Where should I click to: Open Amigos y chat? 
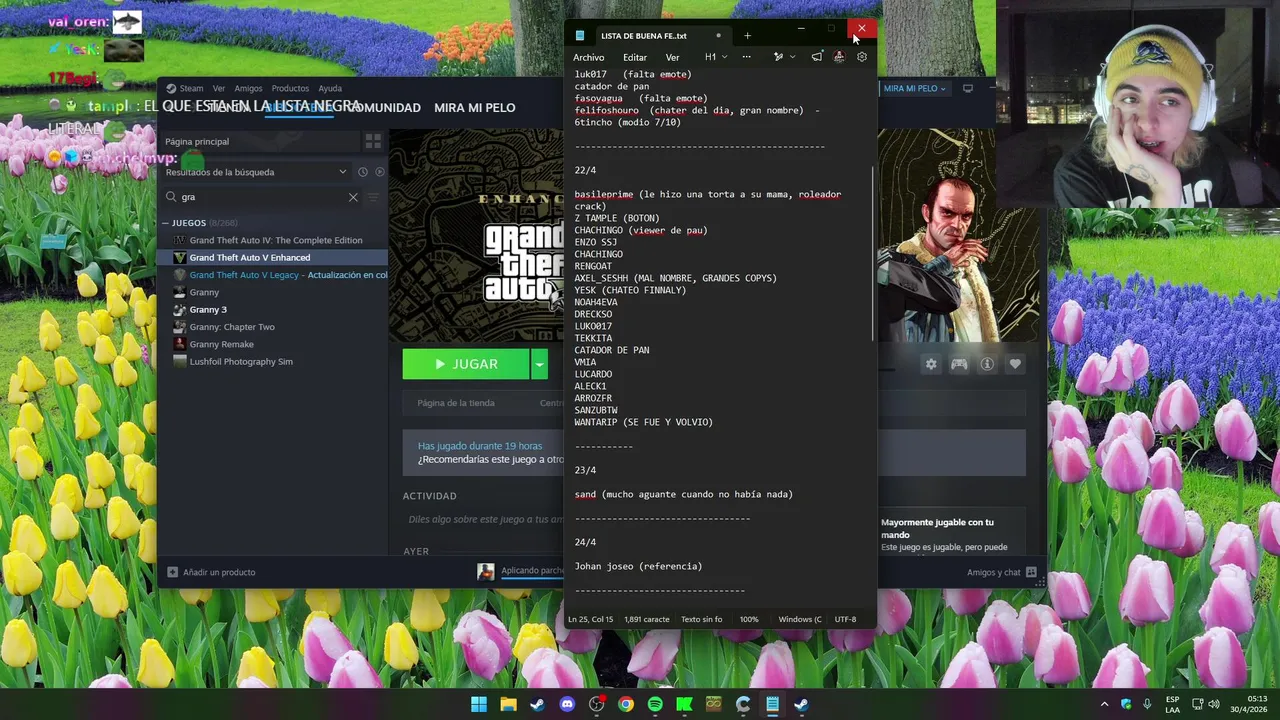coord(1001,572)
